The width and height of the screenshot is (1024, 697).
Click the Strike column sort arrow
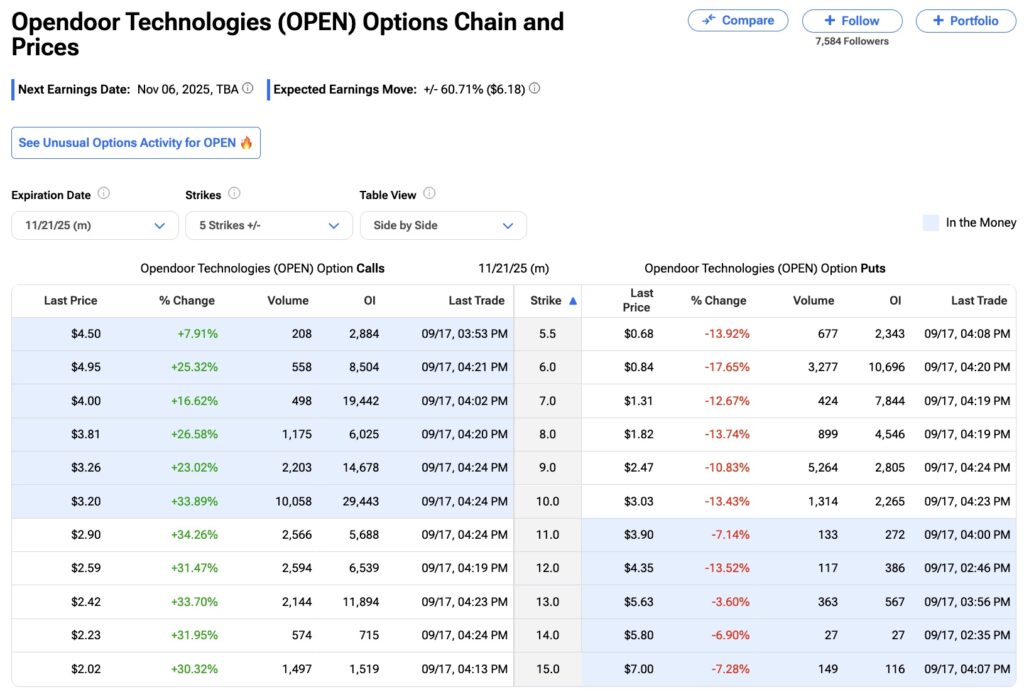[x=573, y=300]
